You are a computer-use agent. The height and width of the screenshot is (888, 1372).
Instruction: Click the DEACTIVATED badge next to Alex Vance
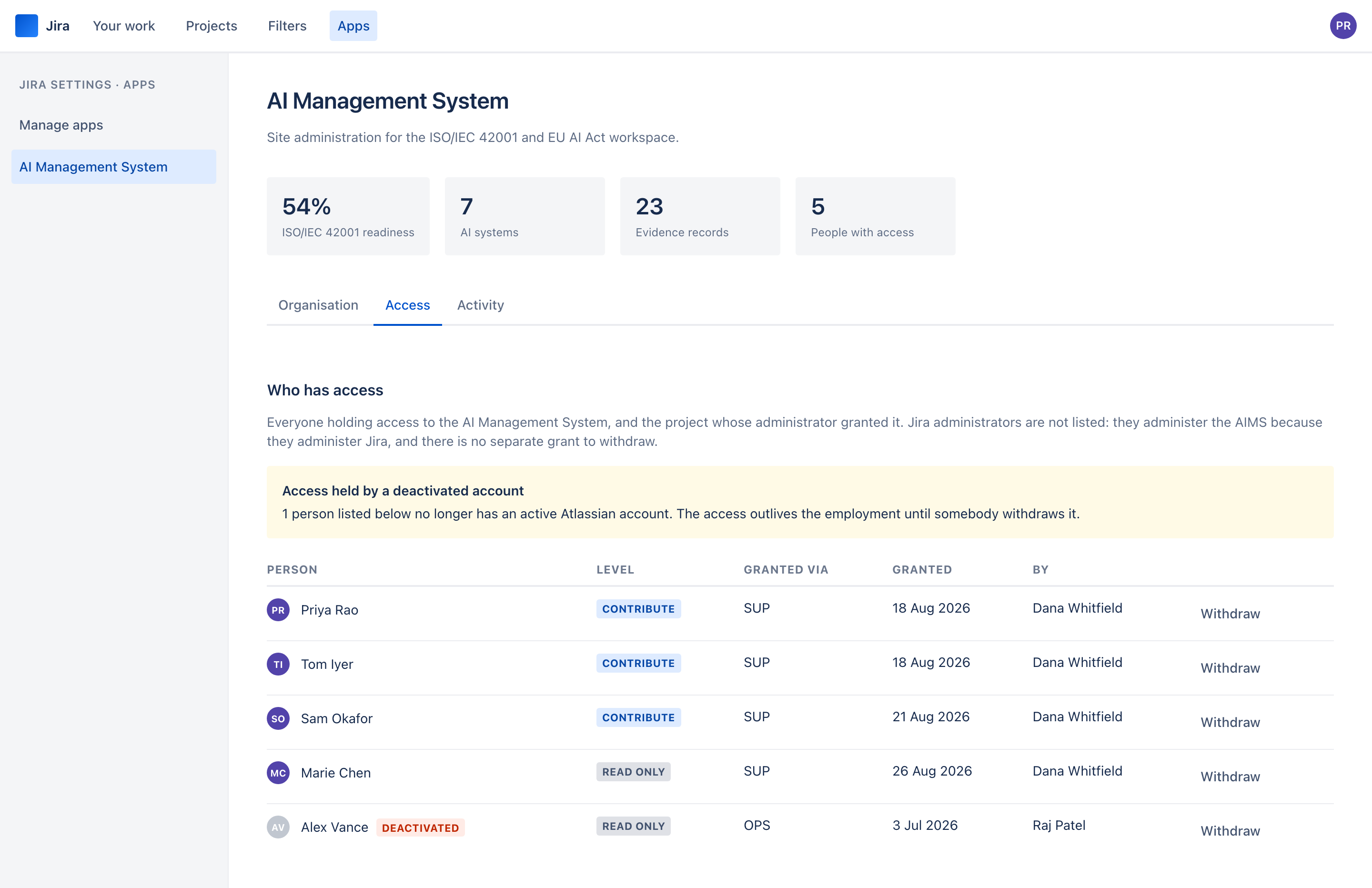point(420,827)
